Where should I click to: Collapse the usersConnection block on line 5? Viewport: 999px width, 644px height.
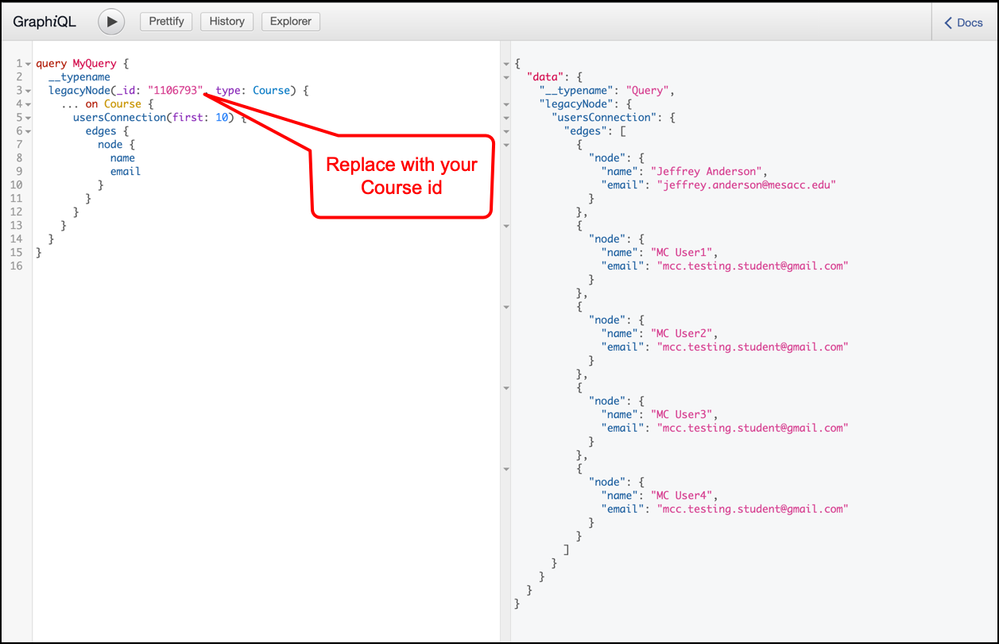pyautogui.click(x=27, y=117)
